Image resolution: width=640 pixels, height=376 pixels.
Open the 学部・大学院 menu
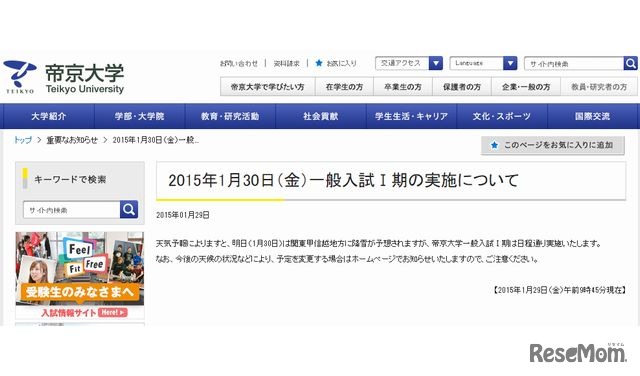coord(140,116)
